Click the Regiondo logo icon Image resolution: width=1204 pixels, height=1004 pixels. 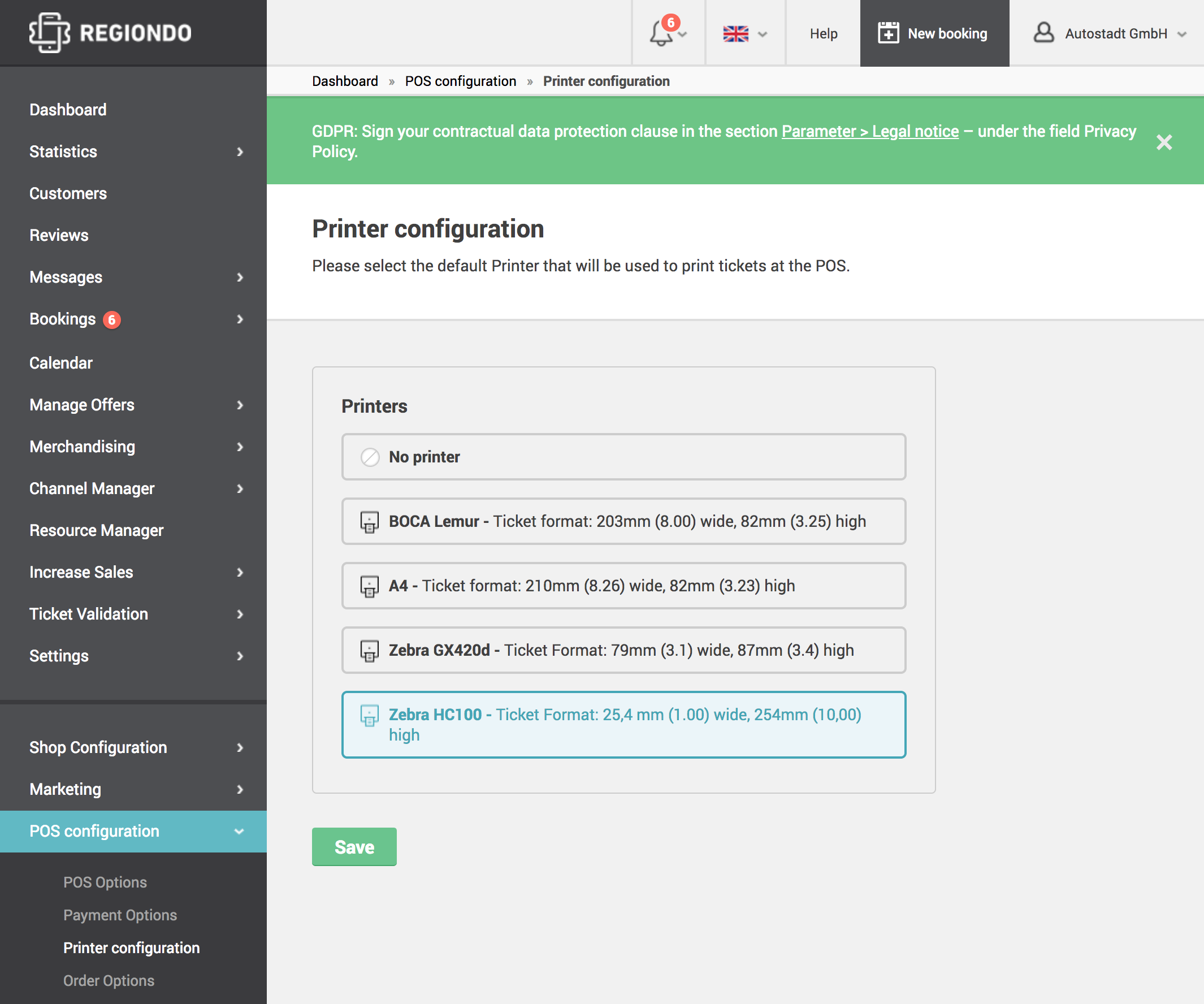tap(50, 33)
